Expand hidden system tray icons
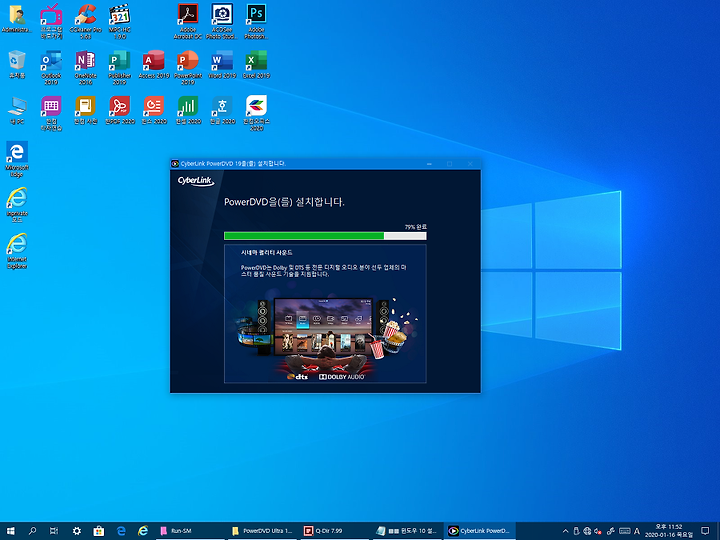Viewport: 720px width, 540px height. click(565, 531)
